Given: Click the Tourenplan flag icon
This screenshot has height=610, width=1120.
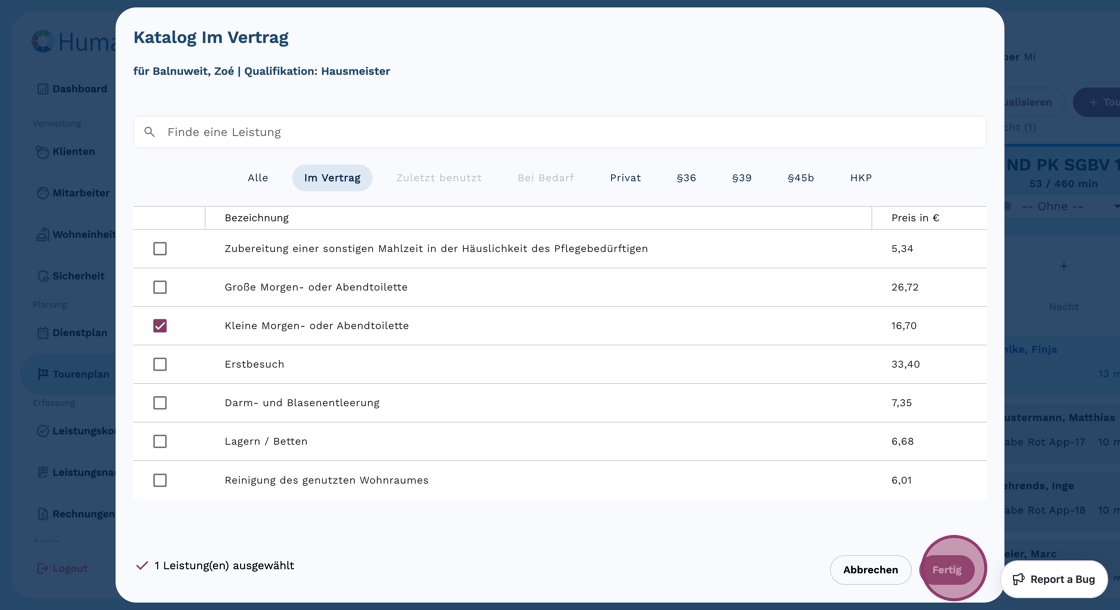Looking at the screenshot, I should click(x=43, y=374).
